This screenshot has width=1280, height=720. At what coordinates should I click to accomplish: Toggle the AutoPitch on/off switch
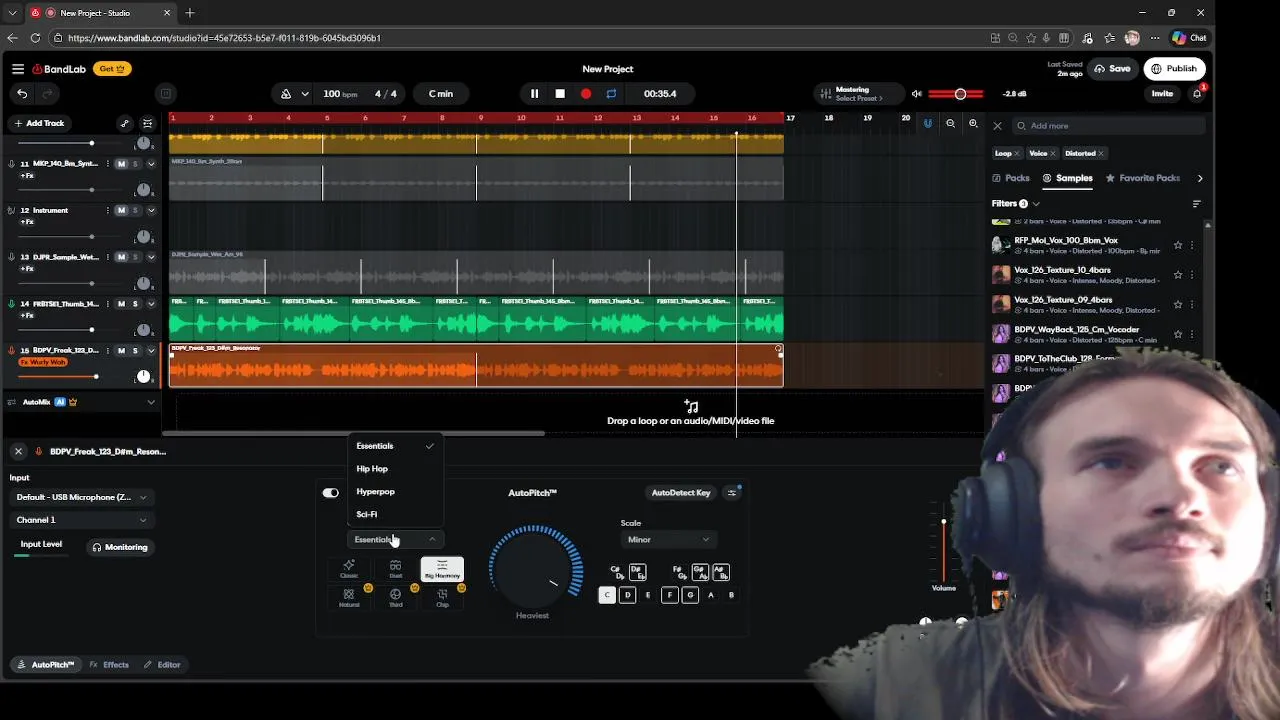331,493
